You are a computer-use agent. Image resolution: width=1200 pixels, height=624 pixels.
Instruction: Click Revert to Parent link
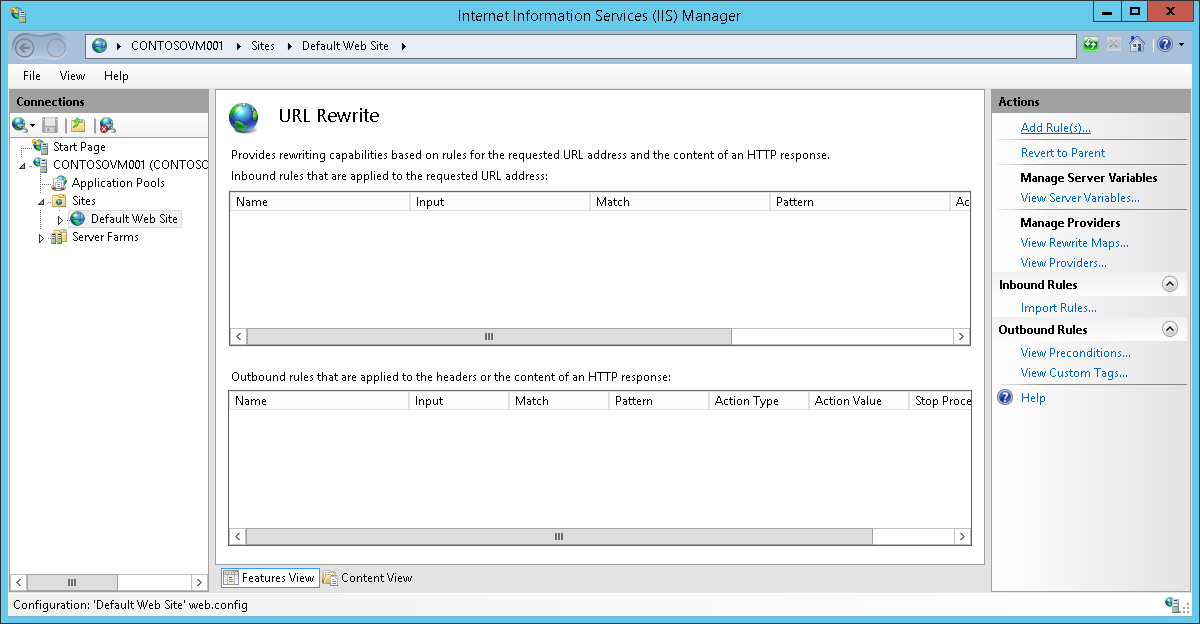[1063, 153]
